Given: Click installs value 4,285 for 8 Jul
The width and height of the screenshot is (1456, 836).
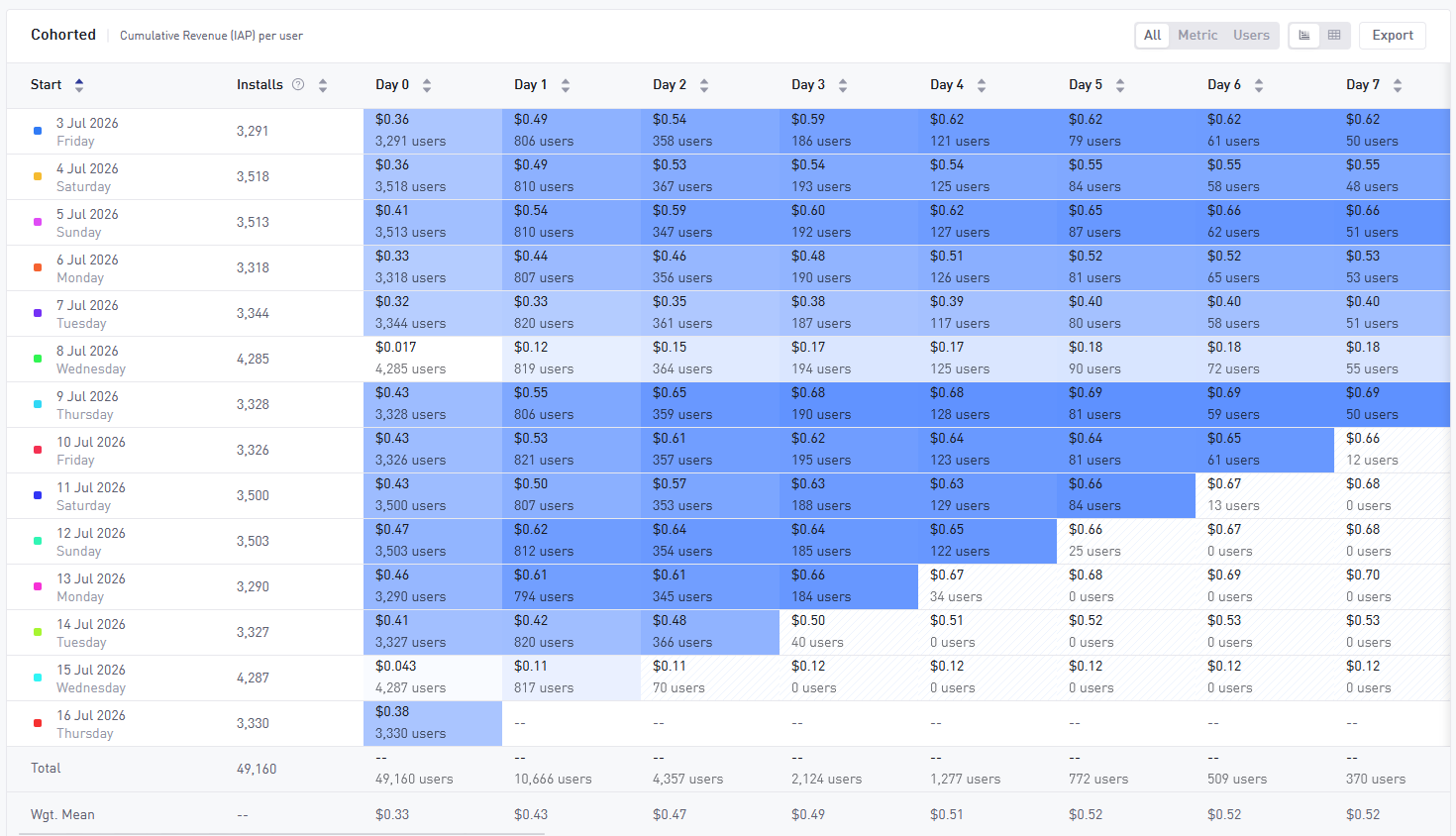Looking at the screenshot, I should click(x=253, y=359).
